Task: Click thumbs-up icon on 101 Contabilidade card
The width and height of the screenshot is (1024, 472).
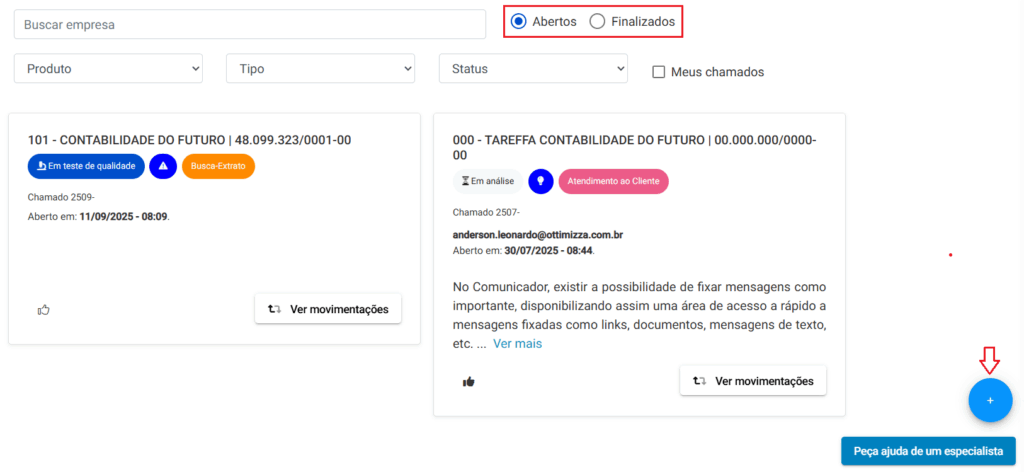Action: coord(43,310)
